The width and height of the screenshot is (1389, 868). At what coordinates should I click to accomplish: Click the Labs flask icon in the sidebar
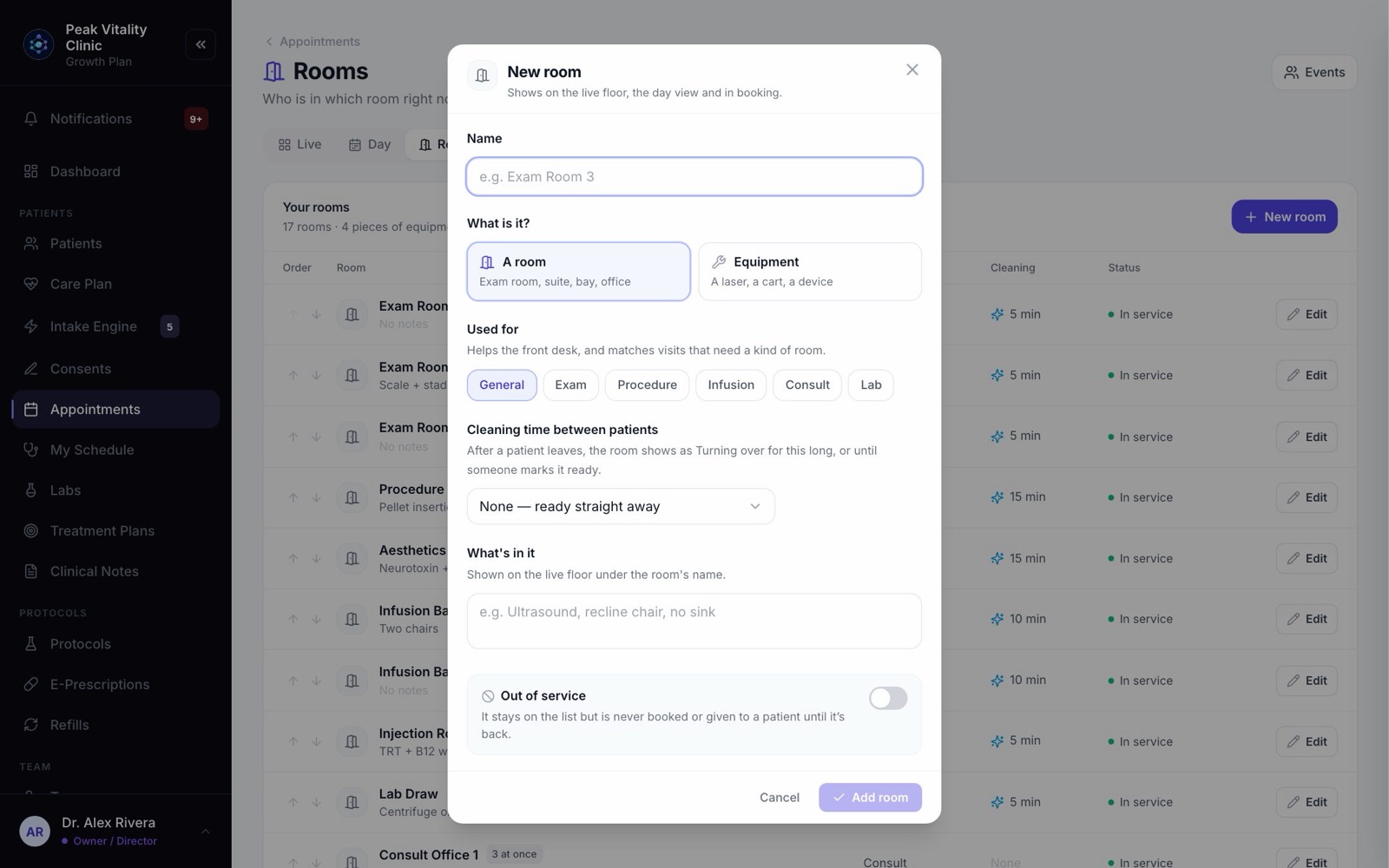(x=31, y=490)
